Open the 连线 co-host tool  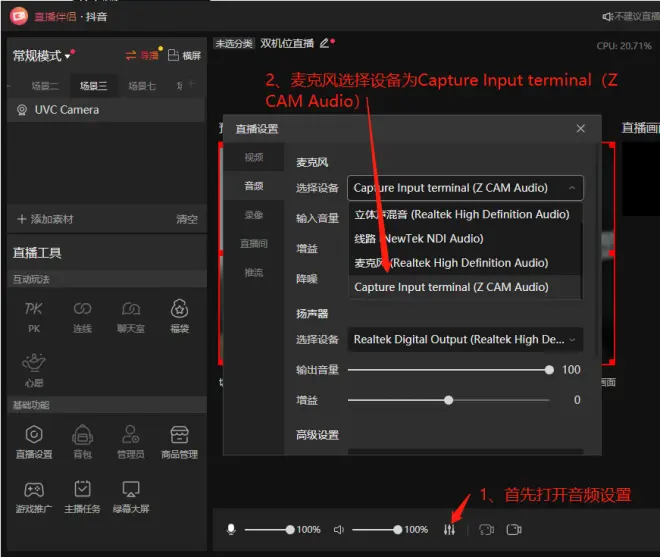(82, 317)
